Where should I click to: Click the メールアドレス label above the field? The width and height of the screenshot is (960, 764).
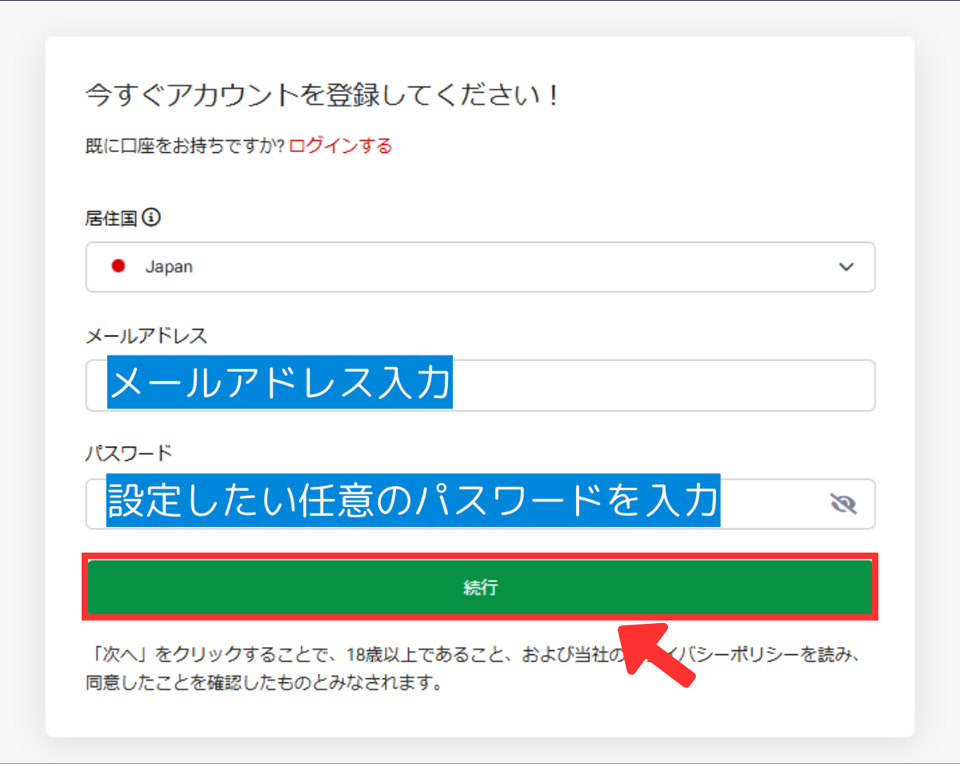[x=146, y=335]
